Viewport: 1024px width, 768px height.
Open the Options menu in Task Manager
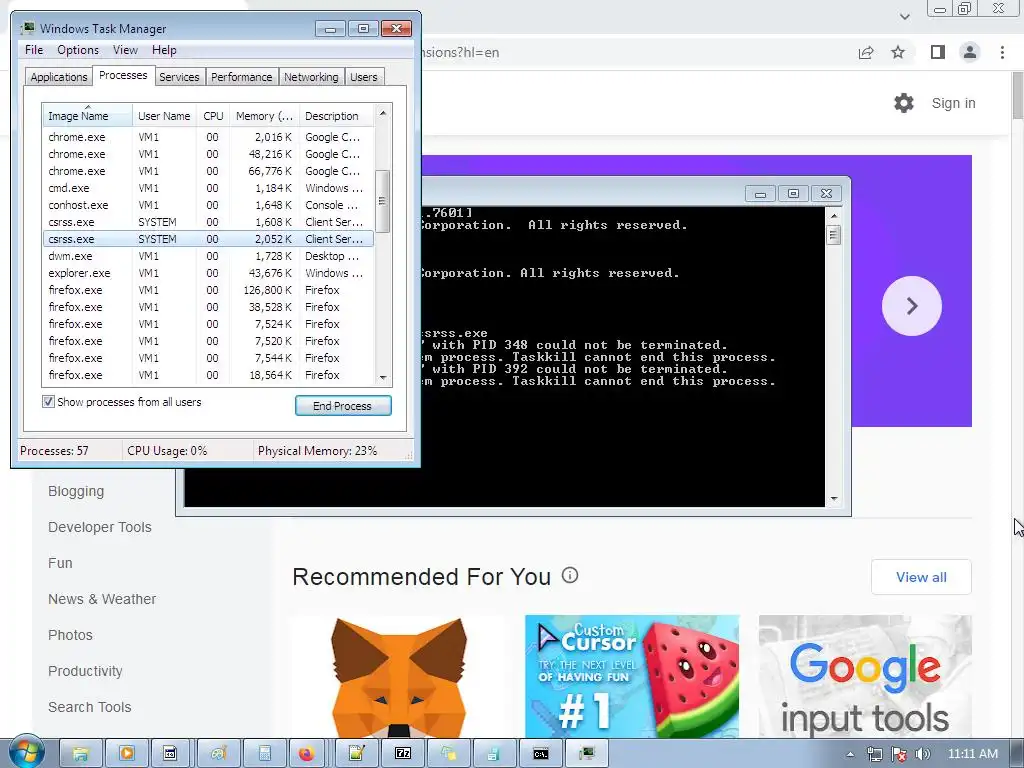78,50
